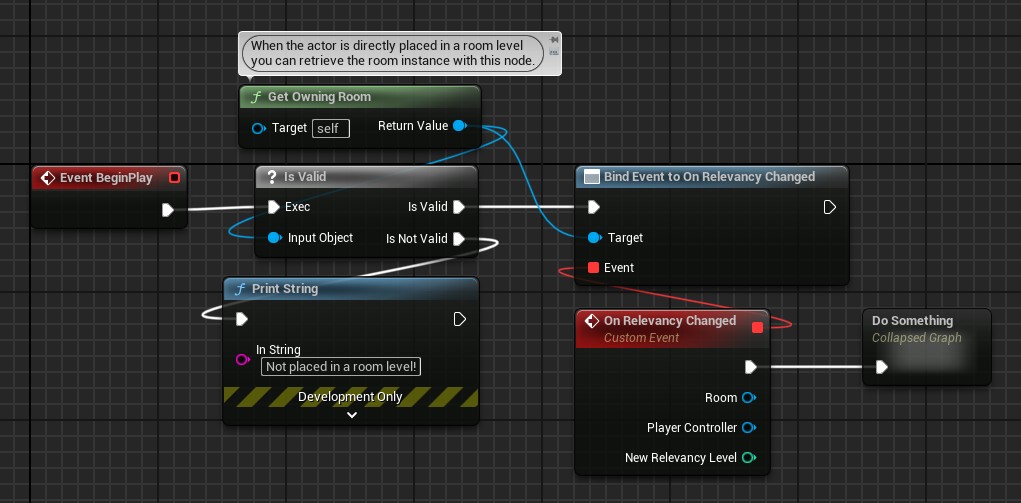Image resolution: width=1021 pixels, height=503 pixels.
Task: Select the Bind Event to On Relevancy Changed title
Action: click(x=709, y=177)
